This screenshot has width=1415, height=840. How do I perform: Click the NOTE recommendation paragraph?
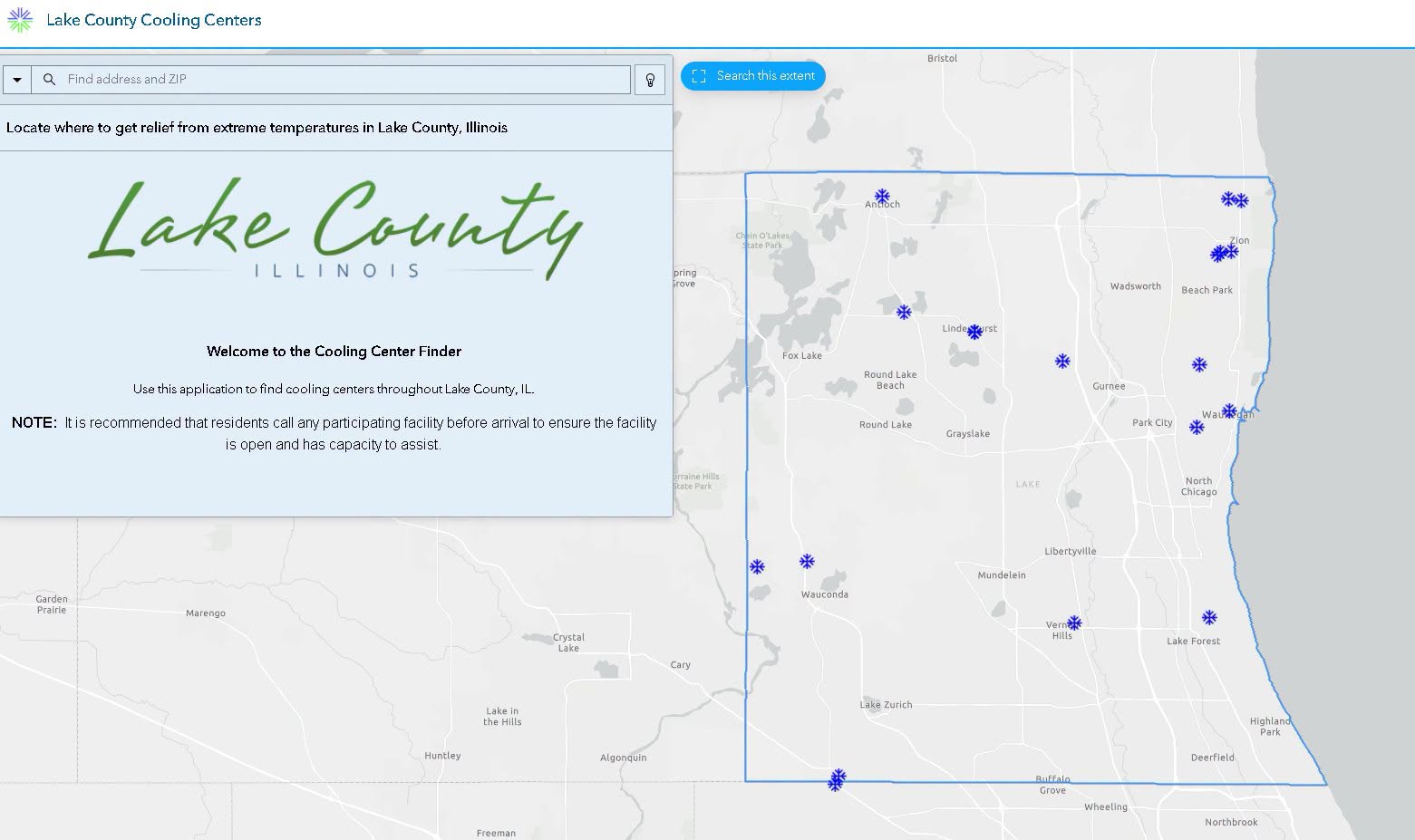334,433
